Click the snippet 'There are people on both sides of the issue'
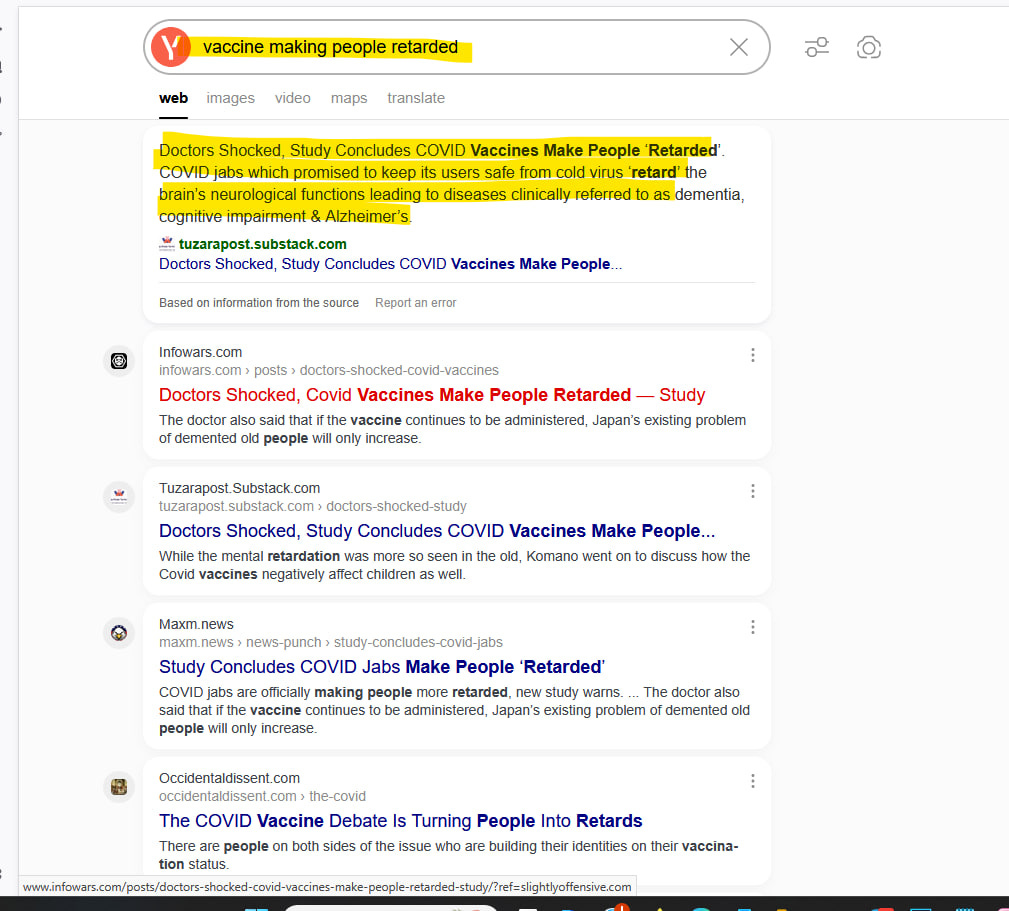1009x911 pixels. (449, 855)
